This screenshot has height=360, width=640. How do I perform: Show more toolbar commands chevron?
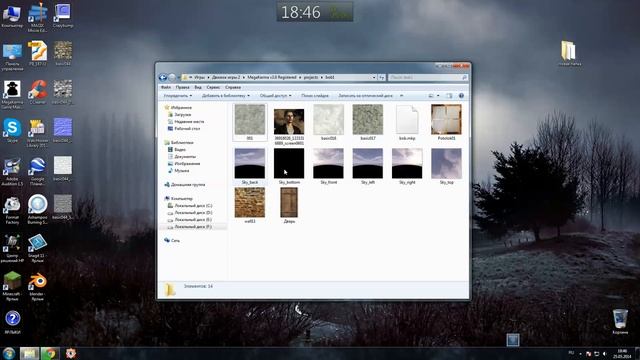pos(402,96)
